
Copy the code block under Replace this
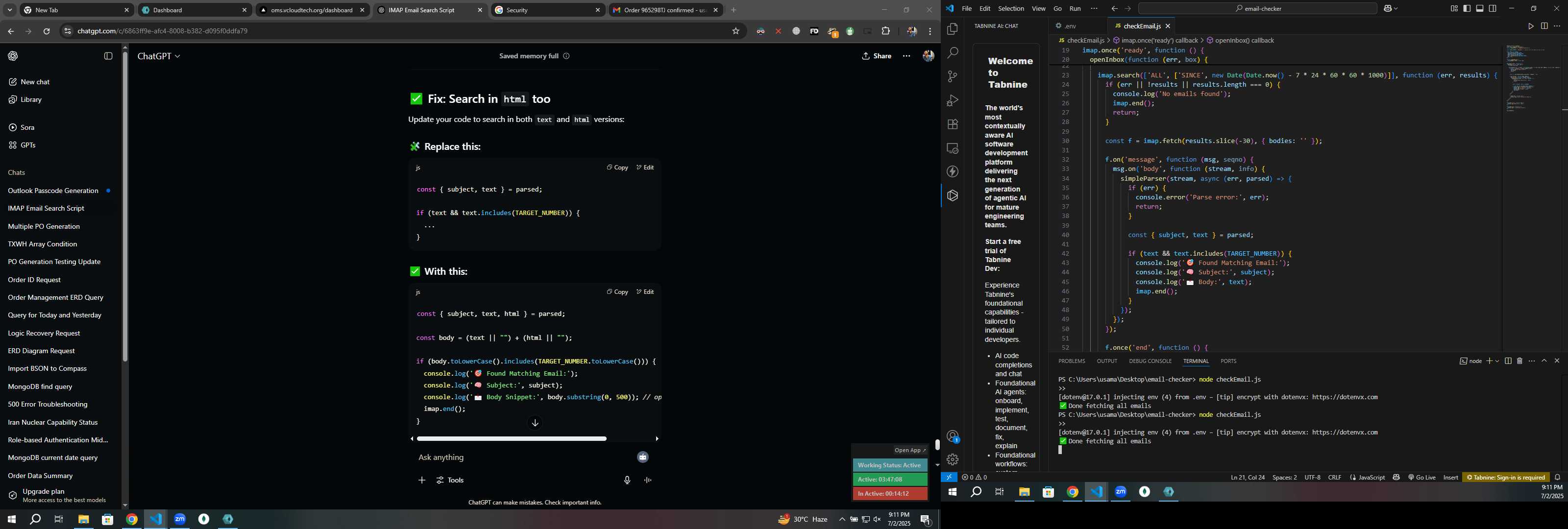pyautogui.click(x=617, y=168)
